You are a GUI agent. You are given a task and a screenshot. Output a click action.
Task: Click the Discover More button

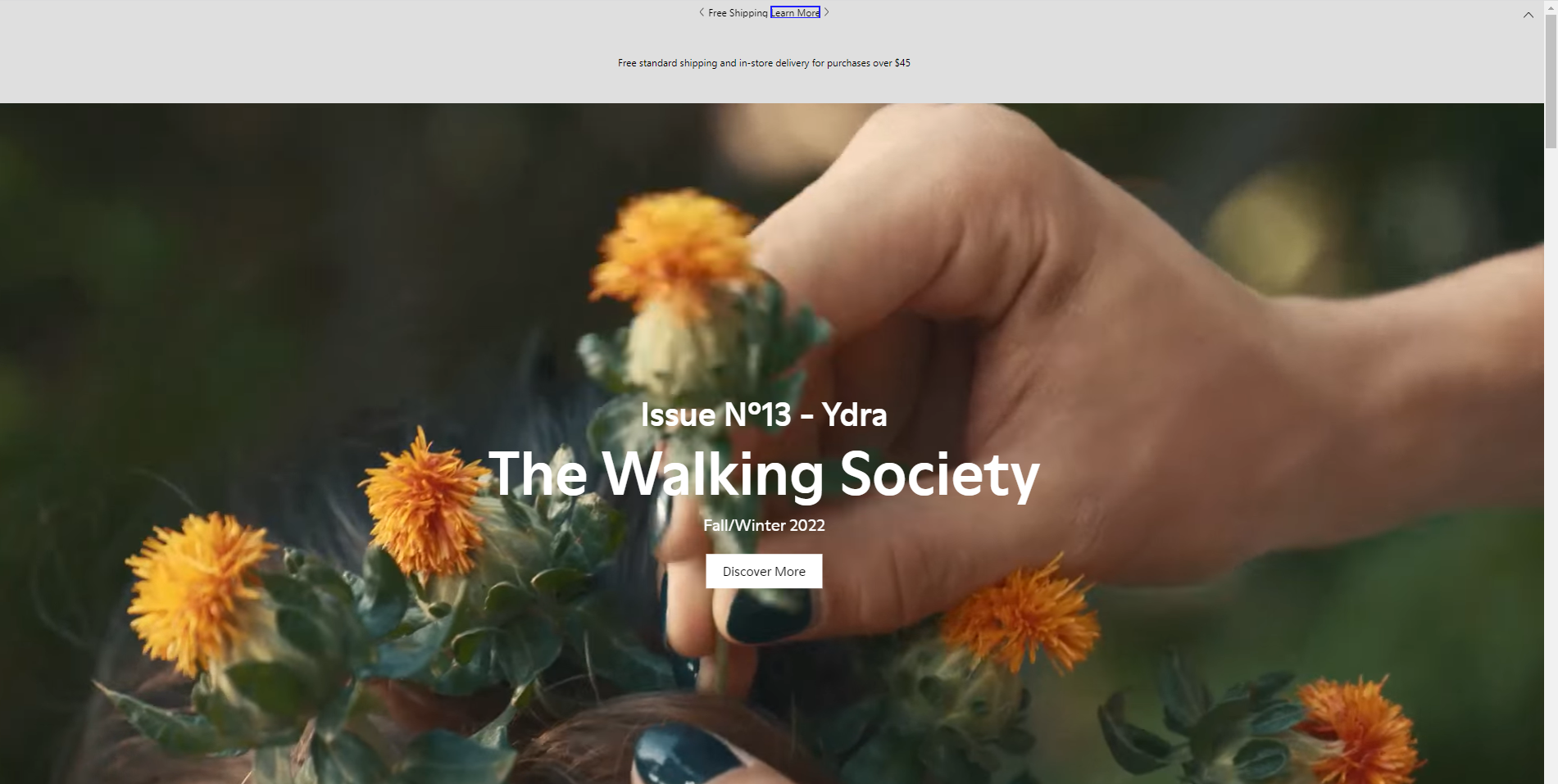click(x=764, y=571)
